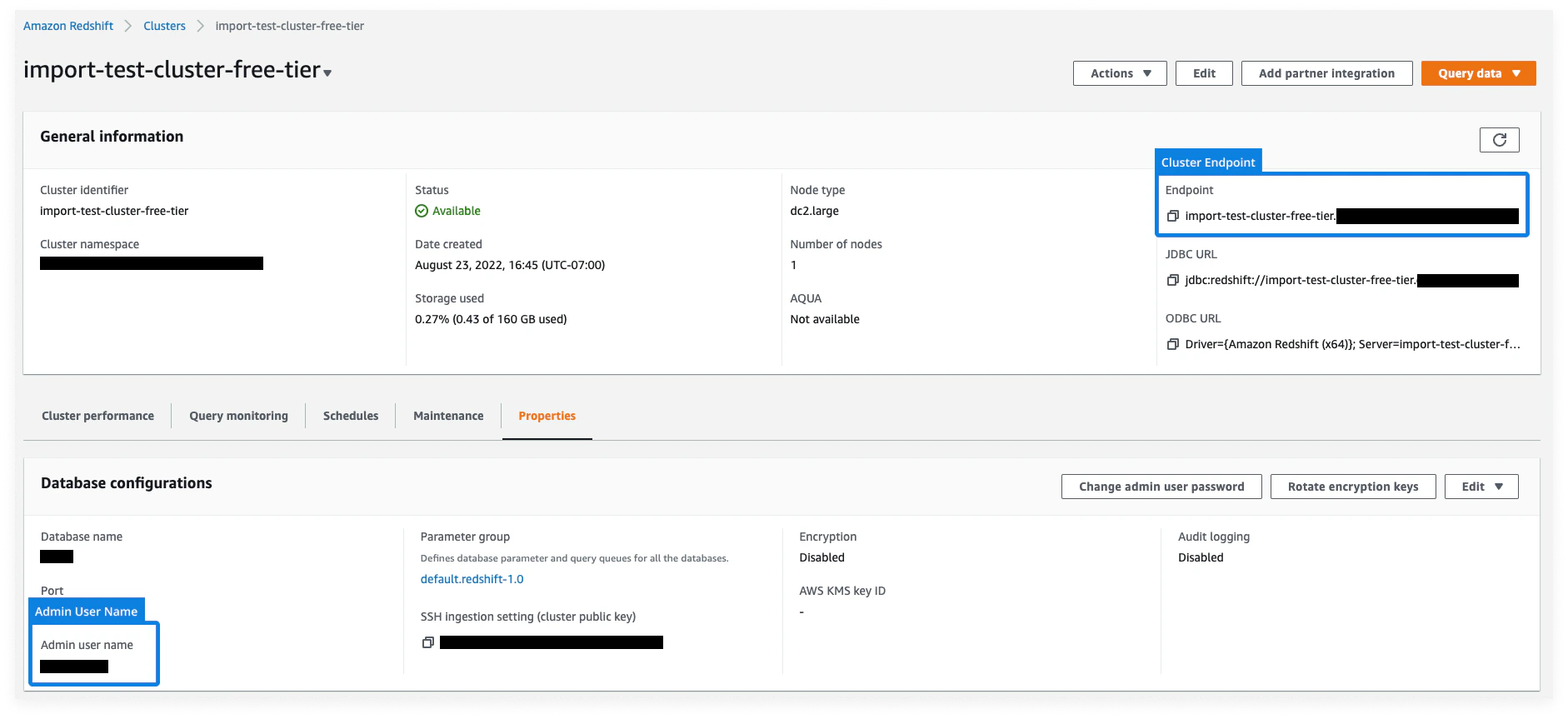Go to the Schedules tab
The image size is (1568, 719).
point(351,416)
